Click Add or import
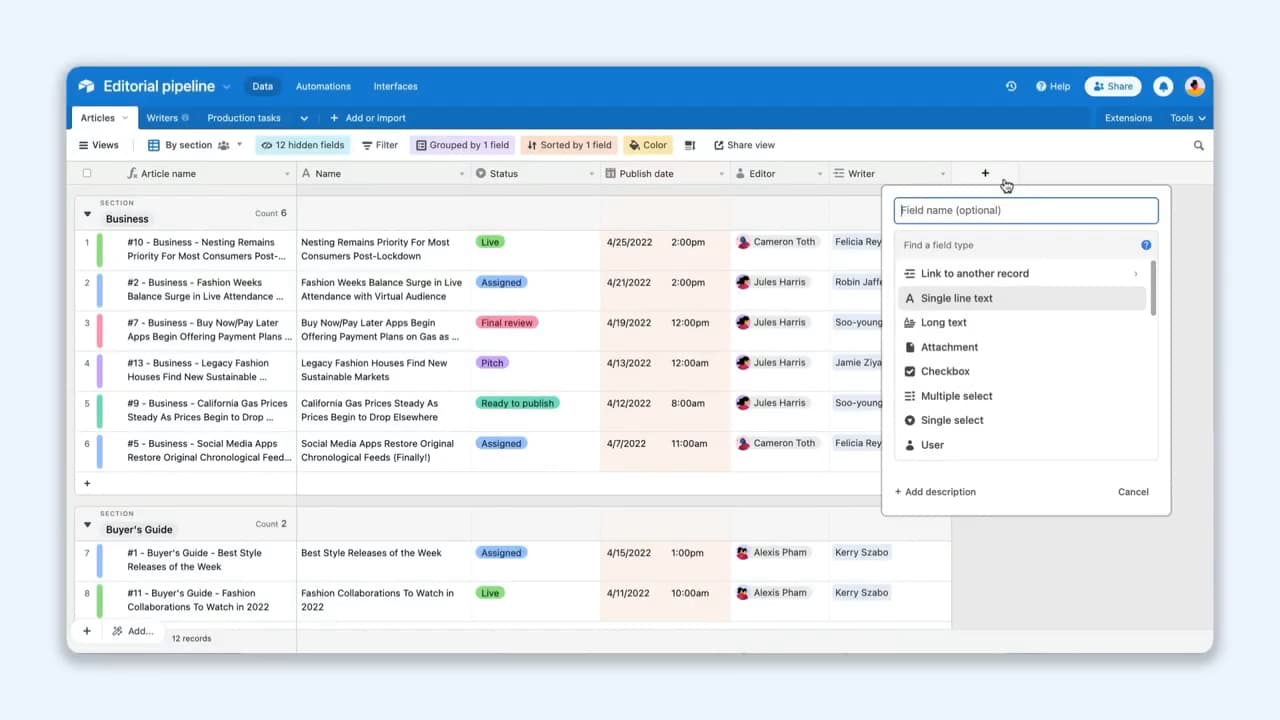 coord(368,118)
